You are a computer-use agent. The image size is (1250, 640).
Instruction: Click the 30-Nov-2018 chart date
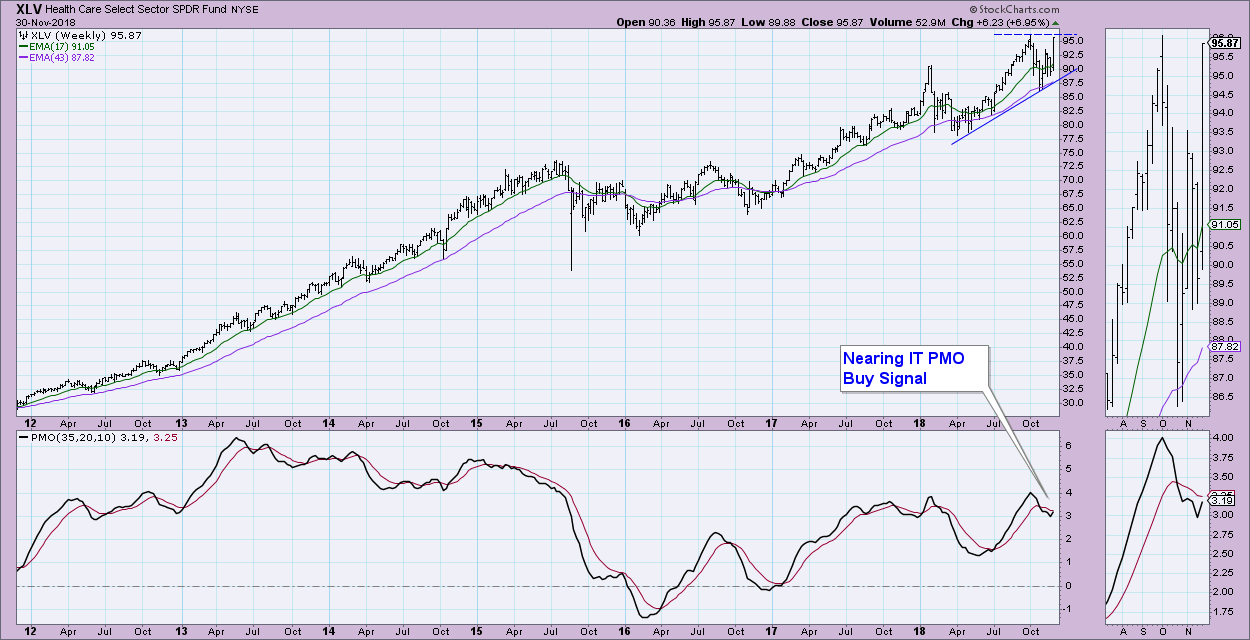click(43, 21)
